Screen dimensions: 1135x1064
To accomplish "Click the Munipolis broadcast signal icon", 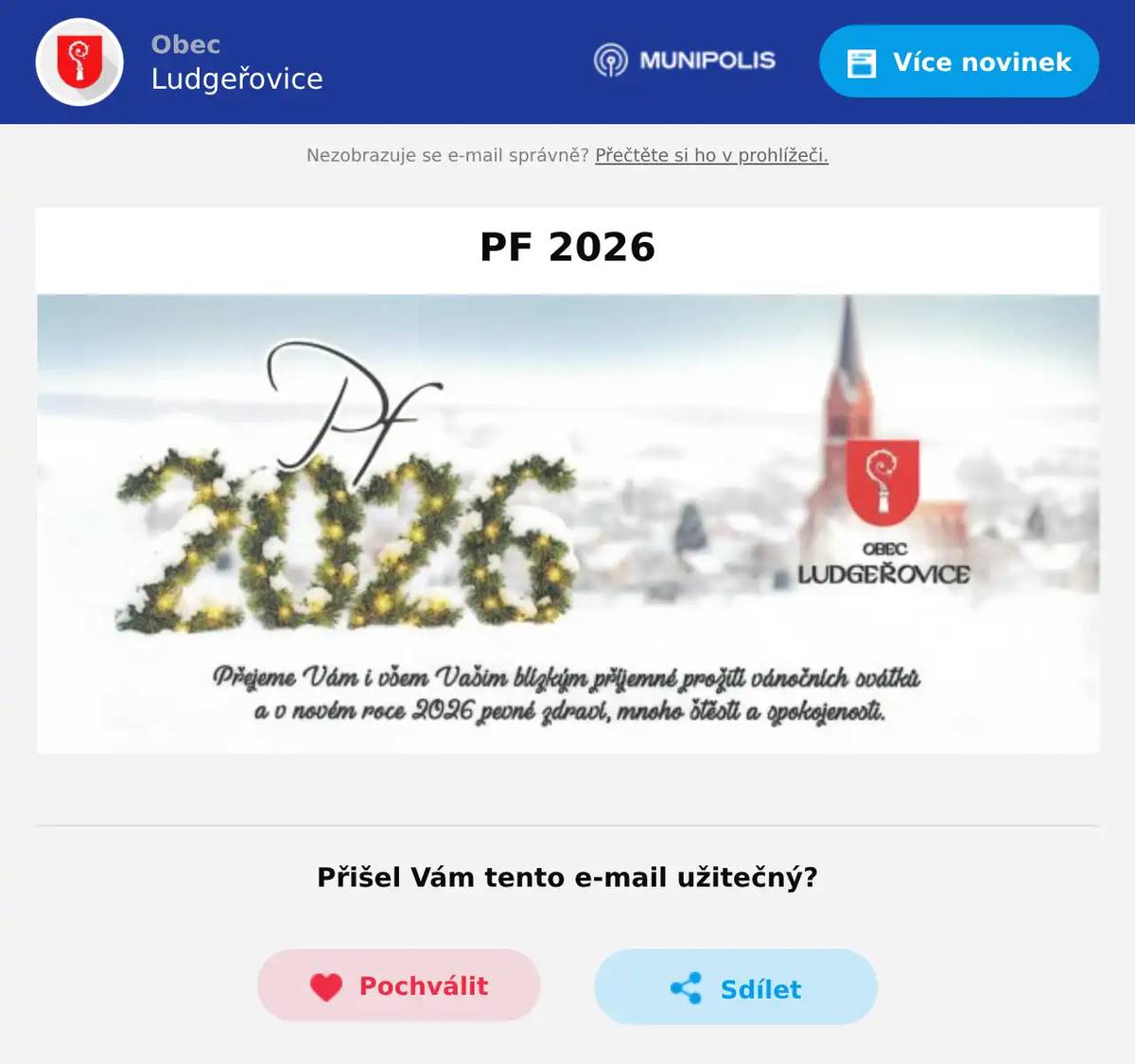I will coord(610,61).
